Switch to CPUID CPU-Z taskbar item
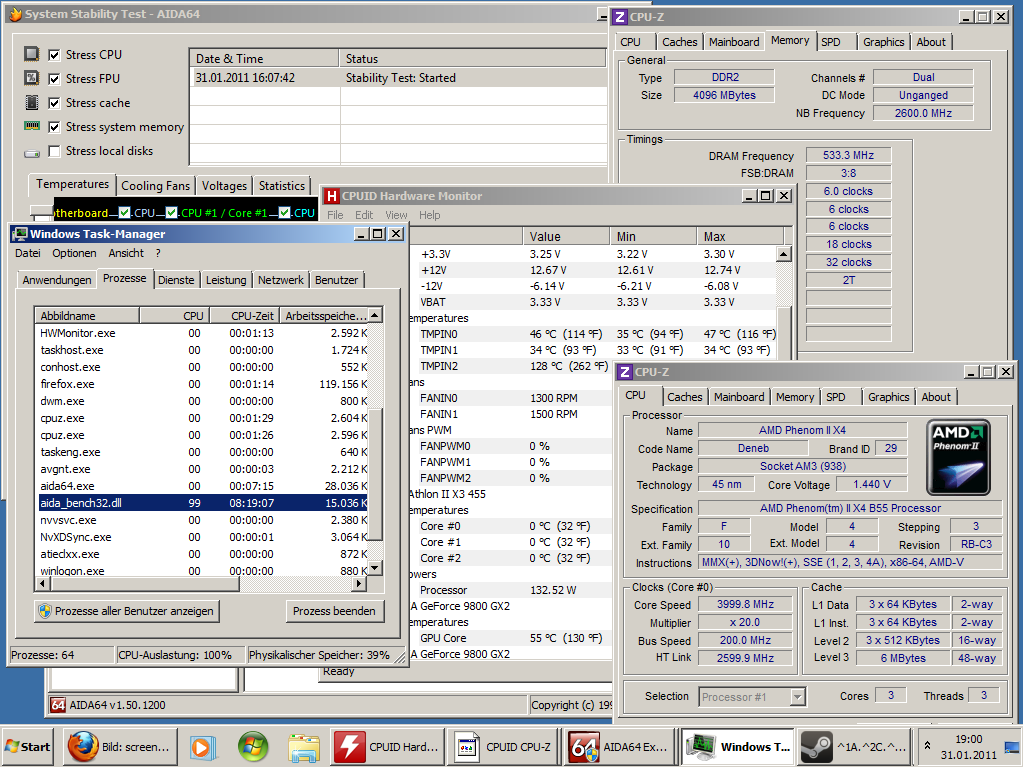This screenshot has height=767, width=1023. point(504,747)
